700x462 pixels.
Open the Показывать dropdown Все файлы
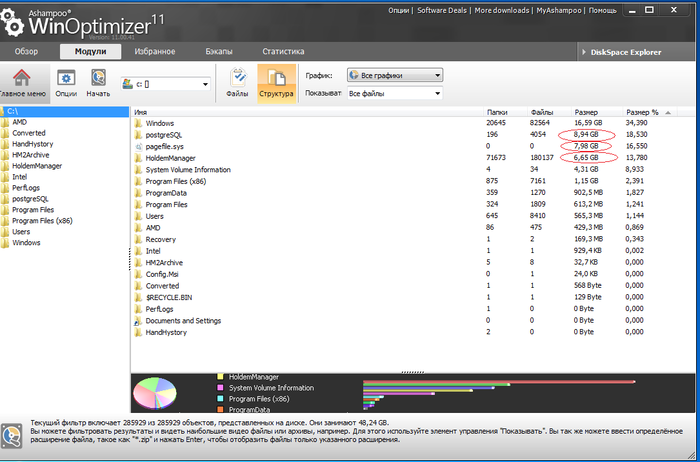(395, 93)
